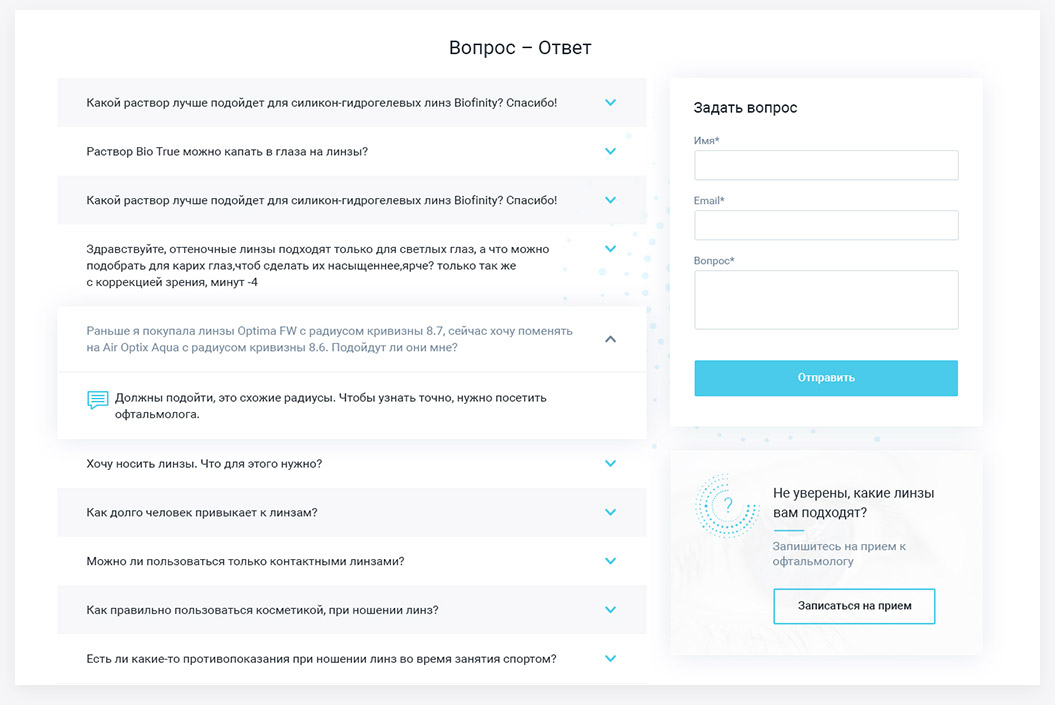Click into the Email input field
The width and height of the screenshot is (1055, 705).
click(x=826, y=225)
